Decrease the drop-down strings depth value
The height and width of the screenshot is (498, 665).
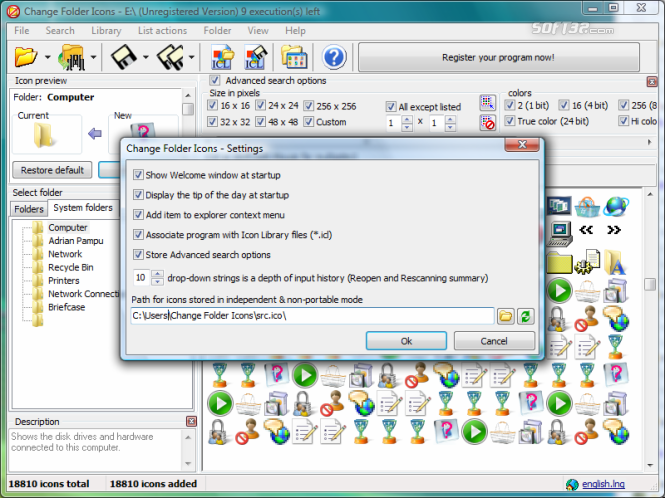pyautogui.click(x=157, y=282)
